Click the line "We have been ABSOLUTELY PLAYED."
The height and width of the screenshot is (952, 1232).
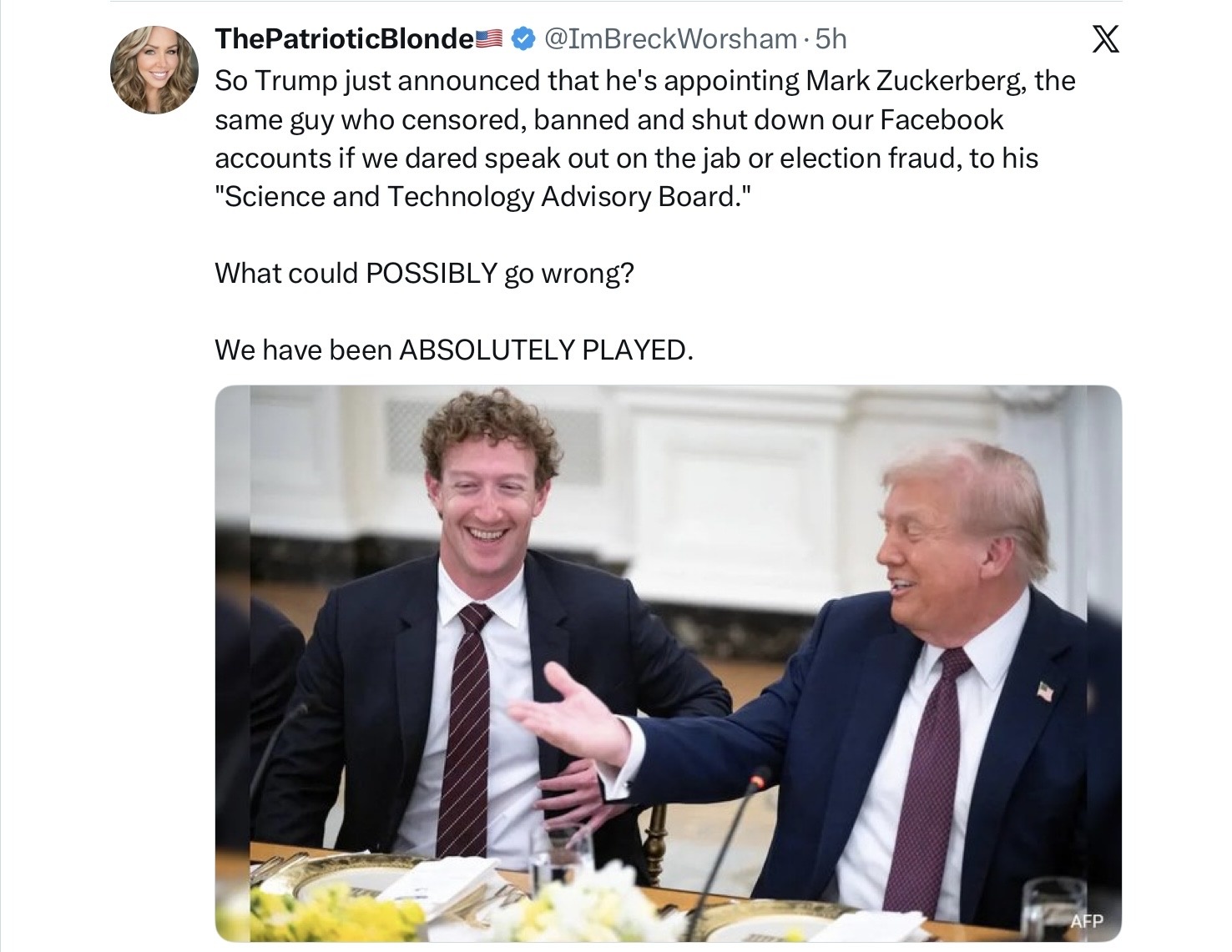coord(453,350)
